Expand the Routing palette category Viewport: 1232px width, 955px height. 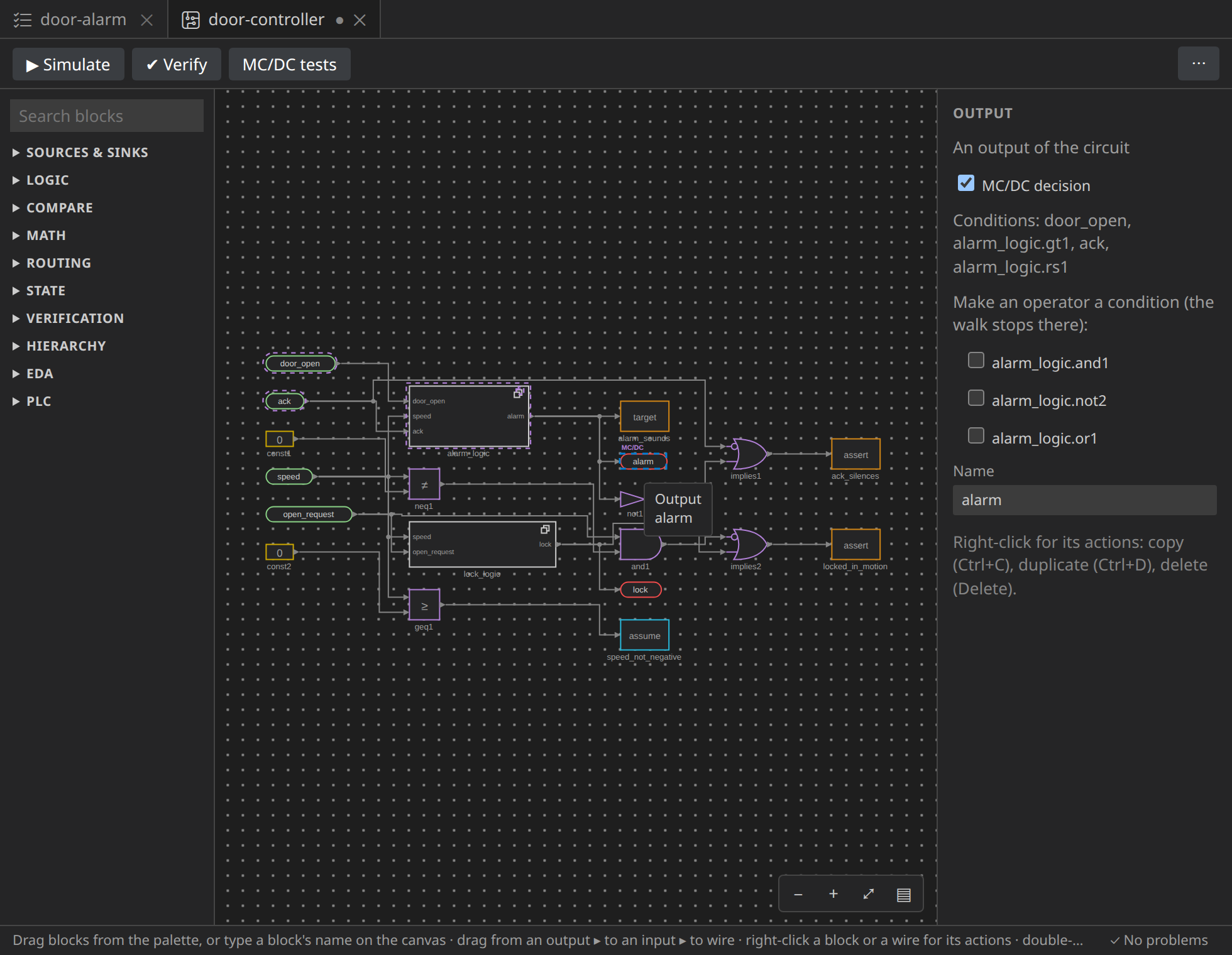(x=107, y=263)
